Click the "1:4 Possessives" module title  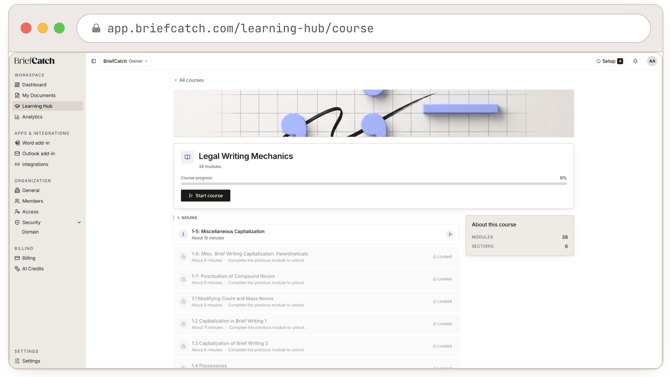click(209, 366)
